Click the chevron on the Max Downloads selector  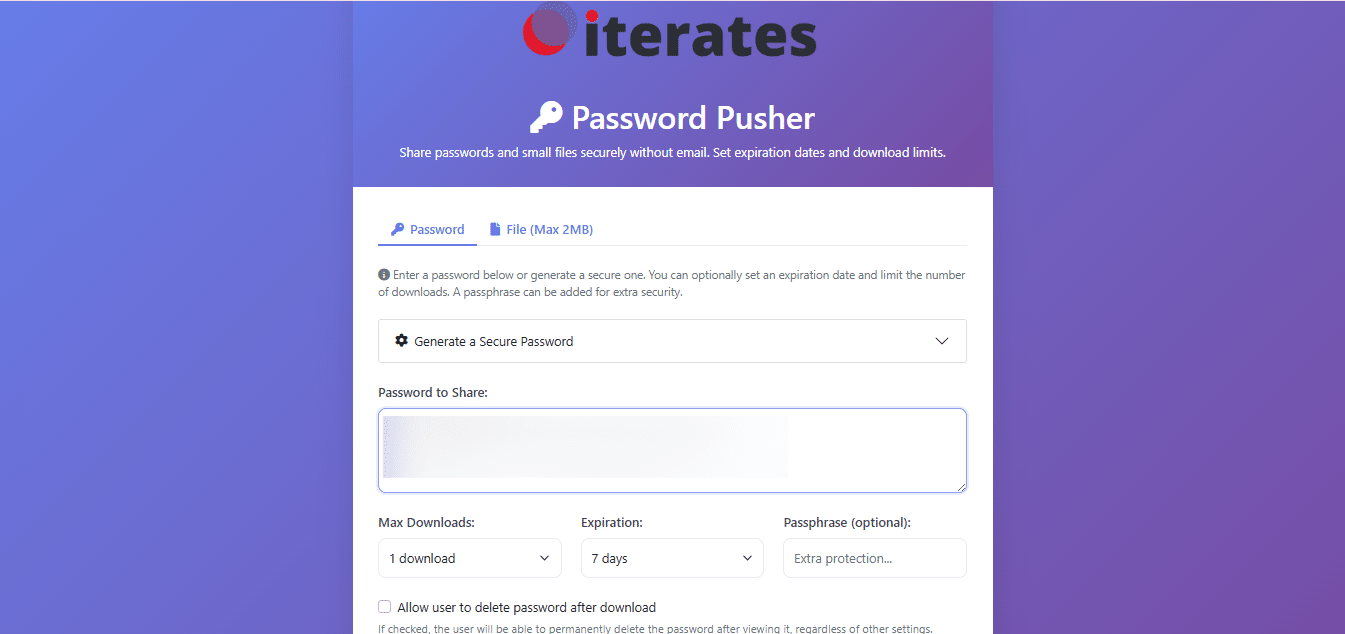544,558
